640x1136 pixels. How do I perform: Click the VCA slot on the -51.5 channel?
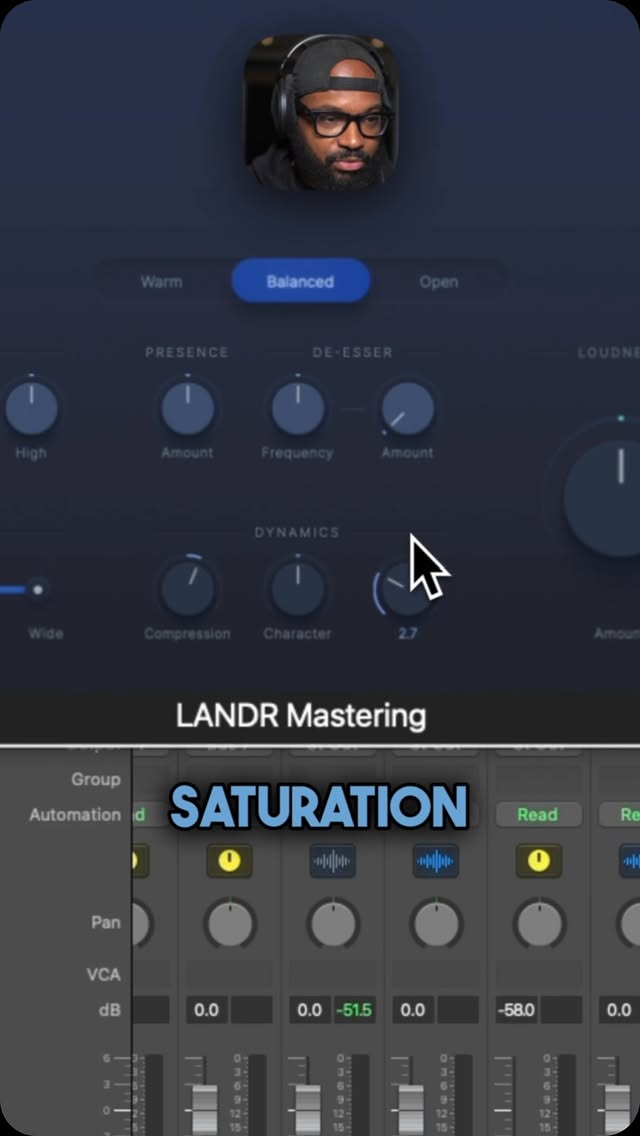(333, 974)
